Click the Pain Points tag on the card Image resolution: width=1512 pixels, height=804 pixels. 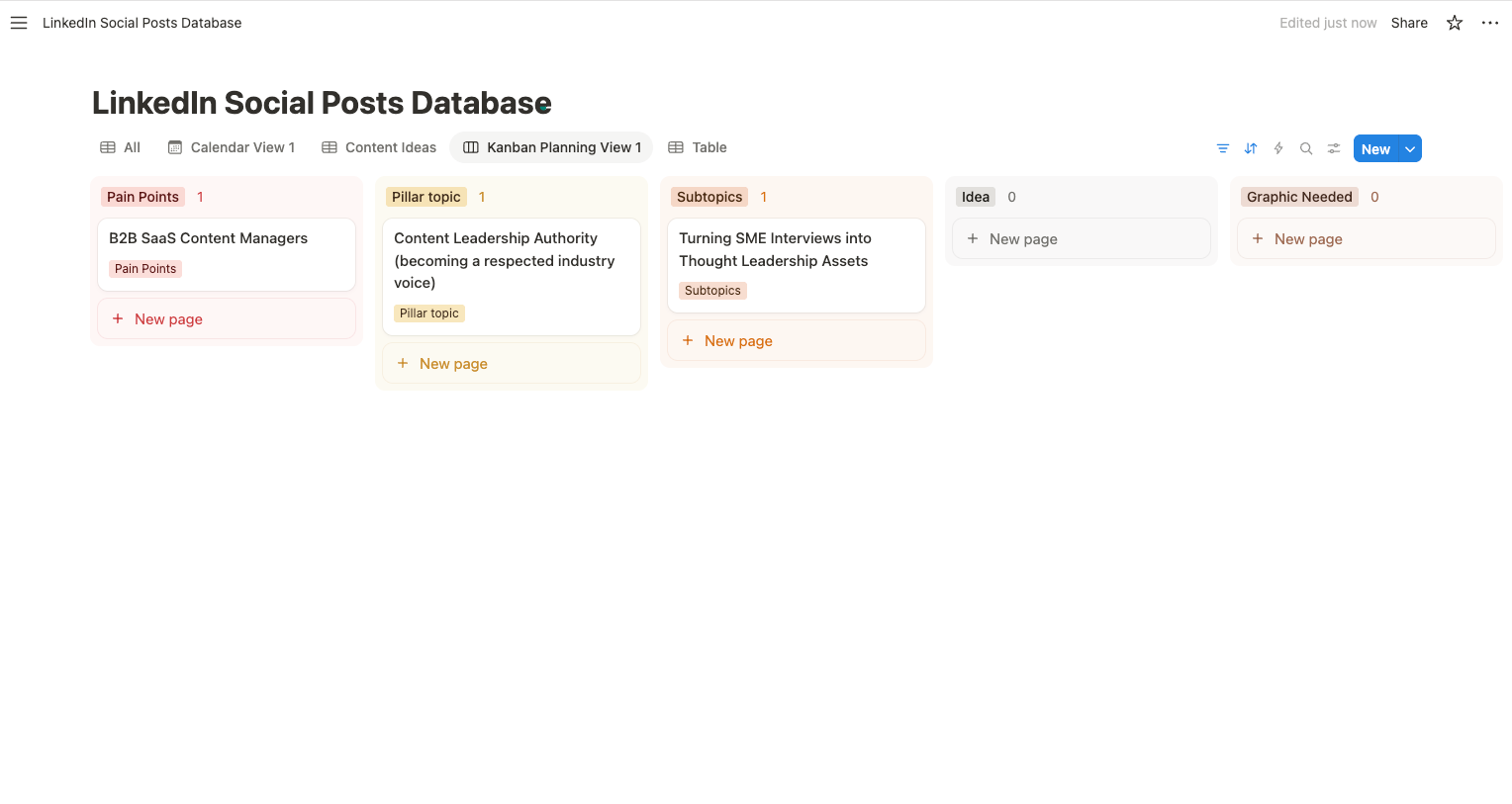click(x=145, y=269)
